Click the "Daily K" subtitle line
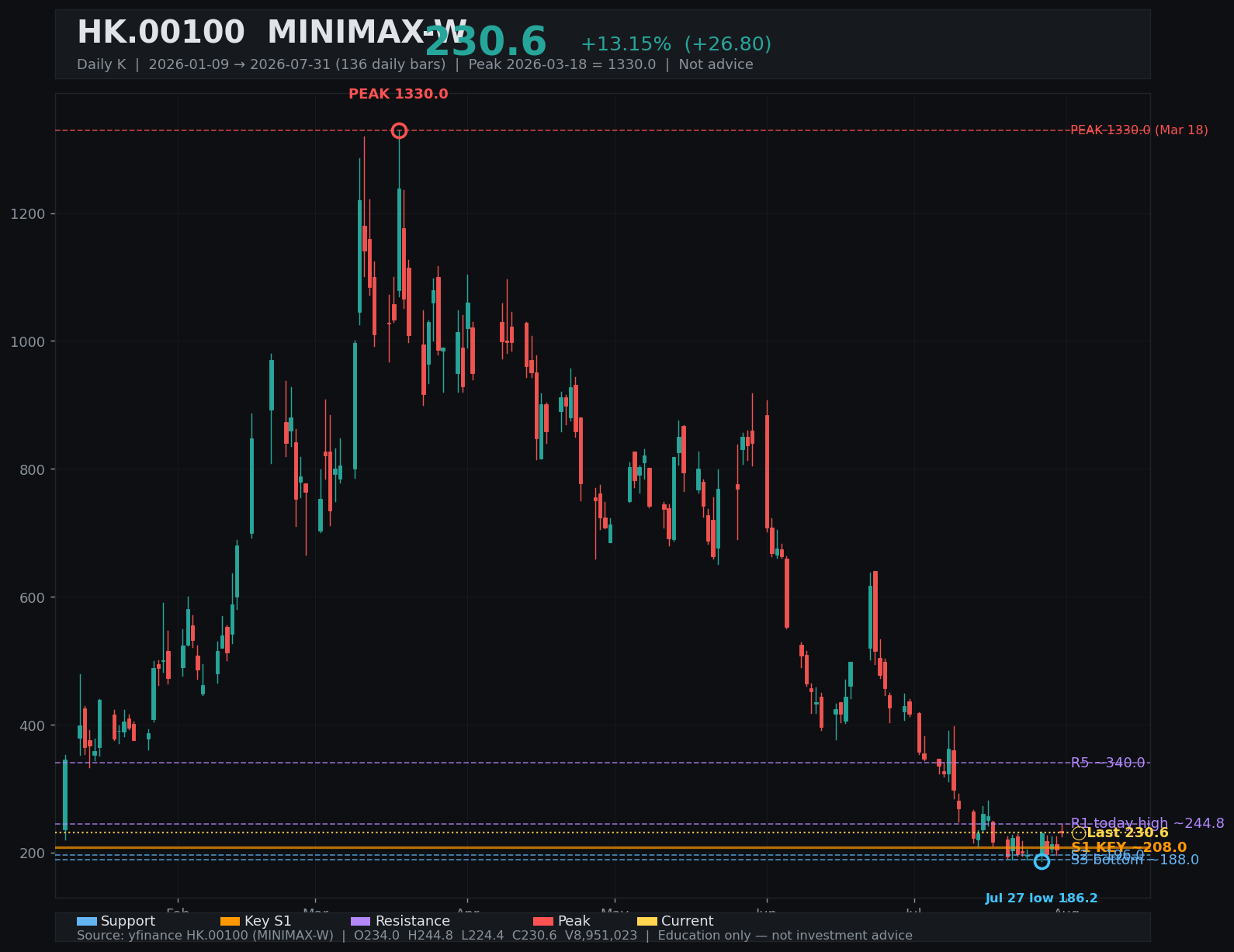The width and height of the screenshot is (1234, 952). (x=415, y=64)
